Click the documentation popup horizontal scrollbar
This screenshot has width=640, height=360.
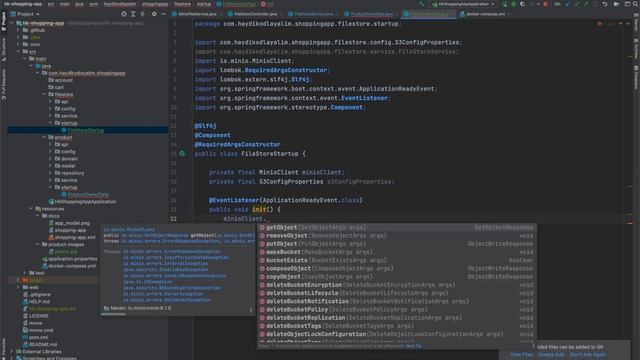pyautogui.click(x=113, y=314)
